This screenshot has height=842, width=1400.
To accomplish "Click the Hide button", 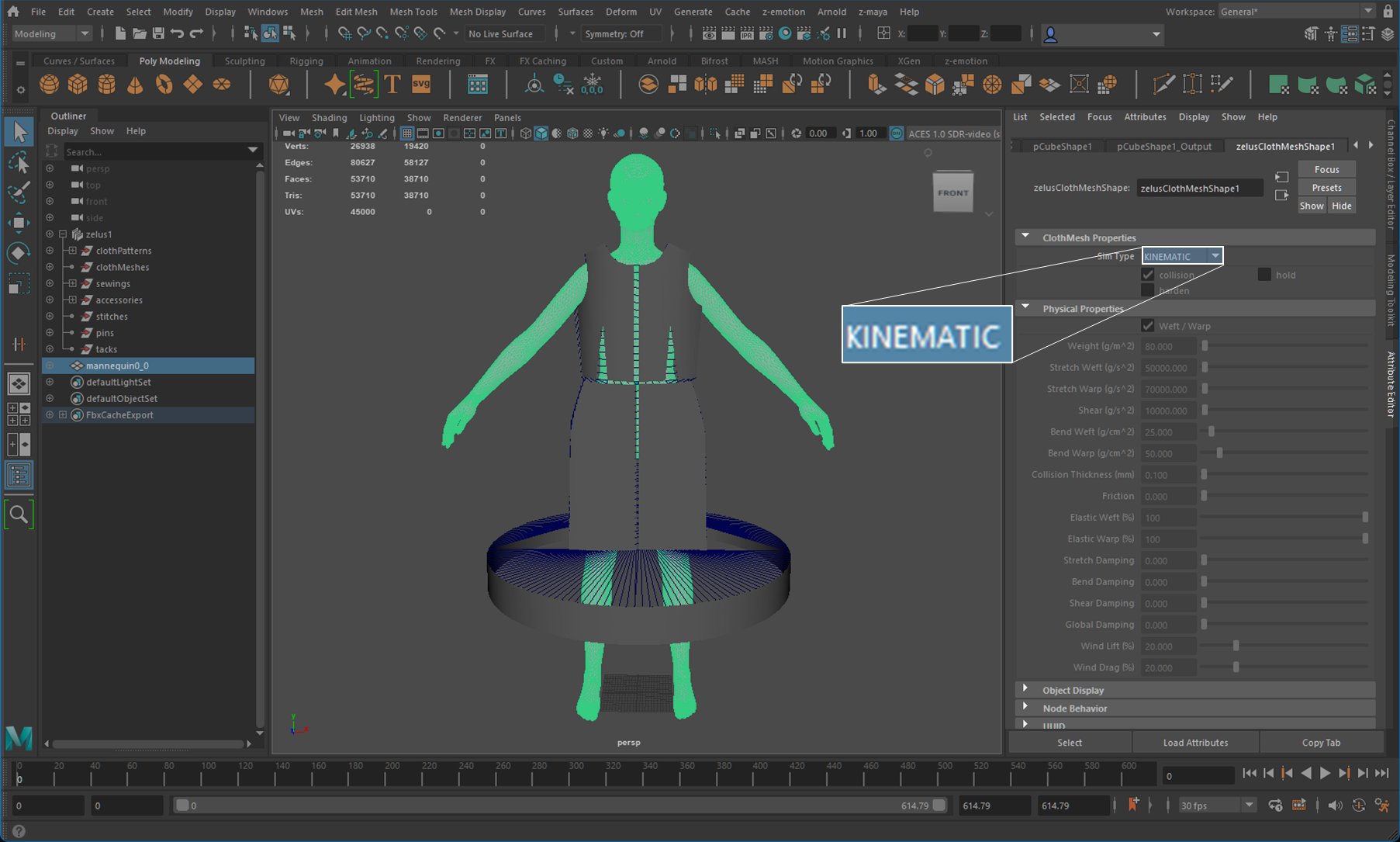I will [x=1341, y=206].
